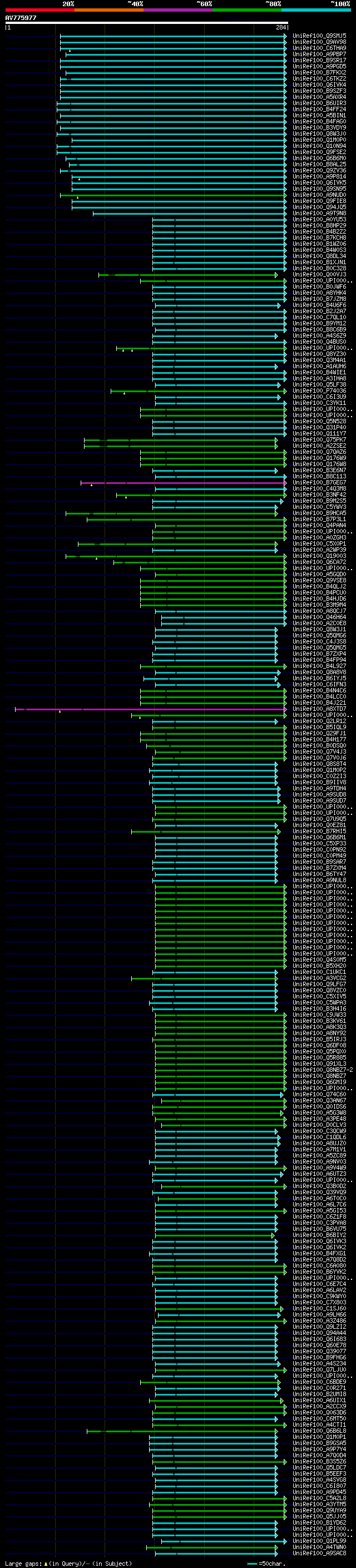This screenshot has height=1568, width=356.
Task: Select the UniRef100_B4FAG0 label
Action: pos(319,122)
